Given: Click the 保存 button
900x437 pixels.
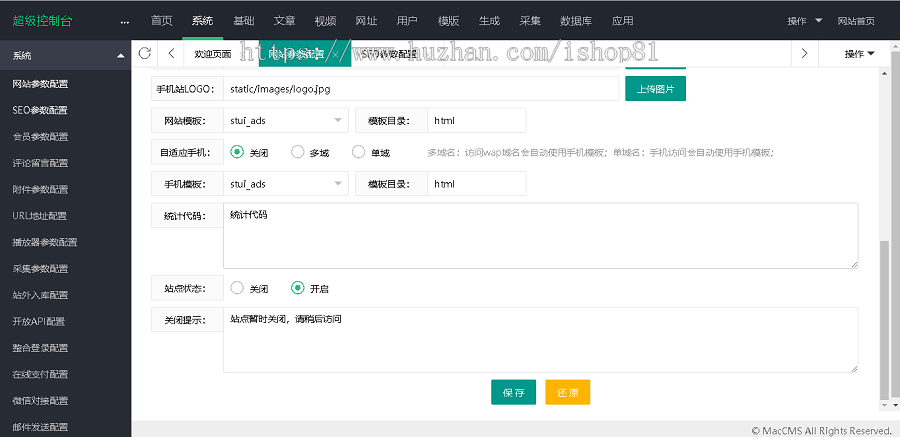Looking at the screenshot, I should pyautogui.click(x=514, y=392).
